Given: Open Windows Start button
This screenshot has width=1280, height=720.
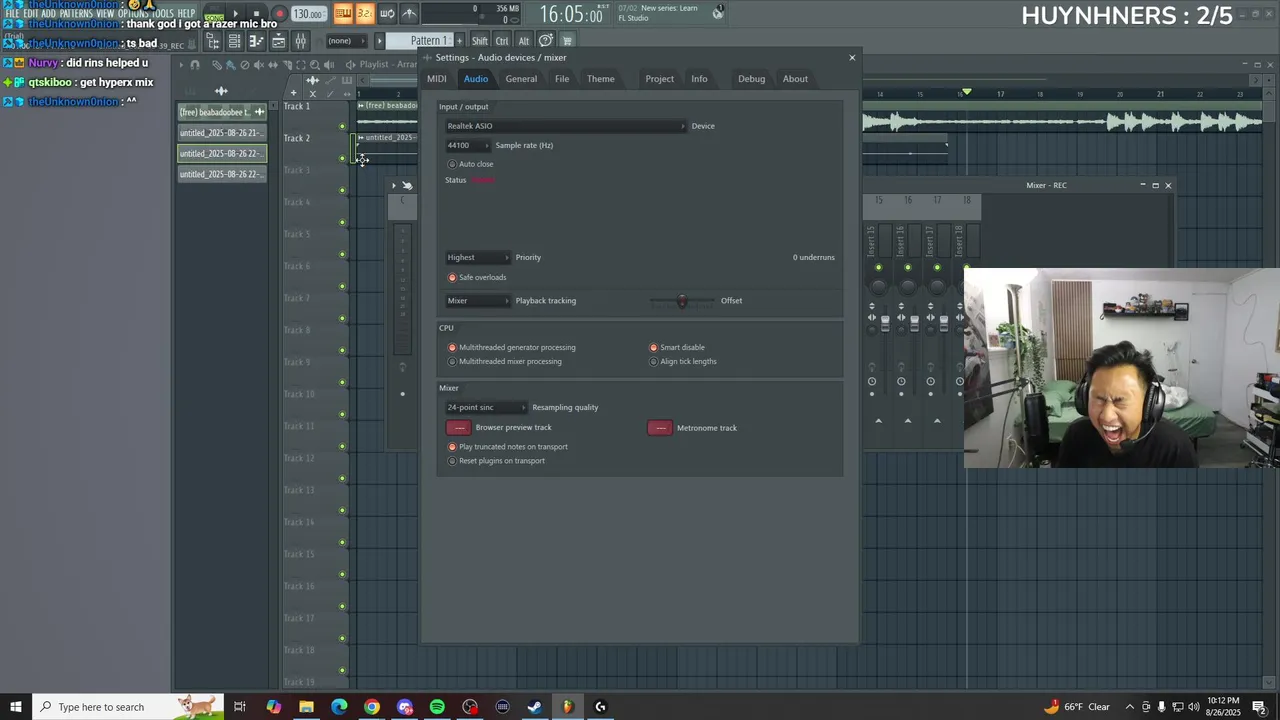Looking at the screenshot, I should coord(16,707).
